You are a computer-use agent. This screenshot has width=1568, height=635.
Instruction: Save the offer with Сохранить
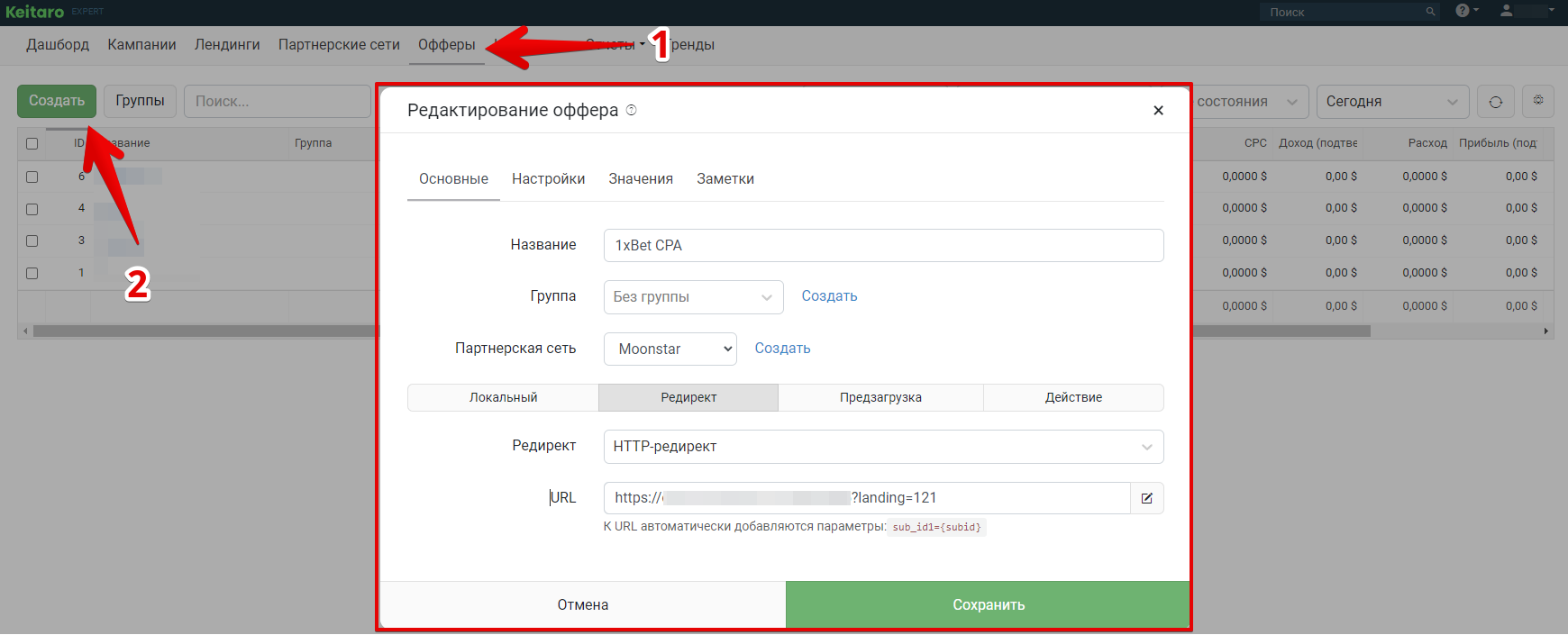point(988,604)
